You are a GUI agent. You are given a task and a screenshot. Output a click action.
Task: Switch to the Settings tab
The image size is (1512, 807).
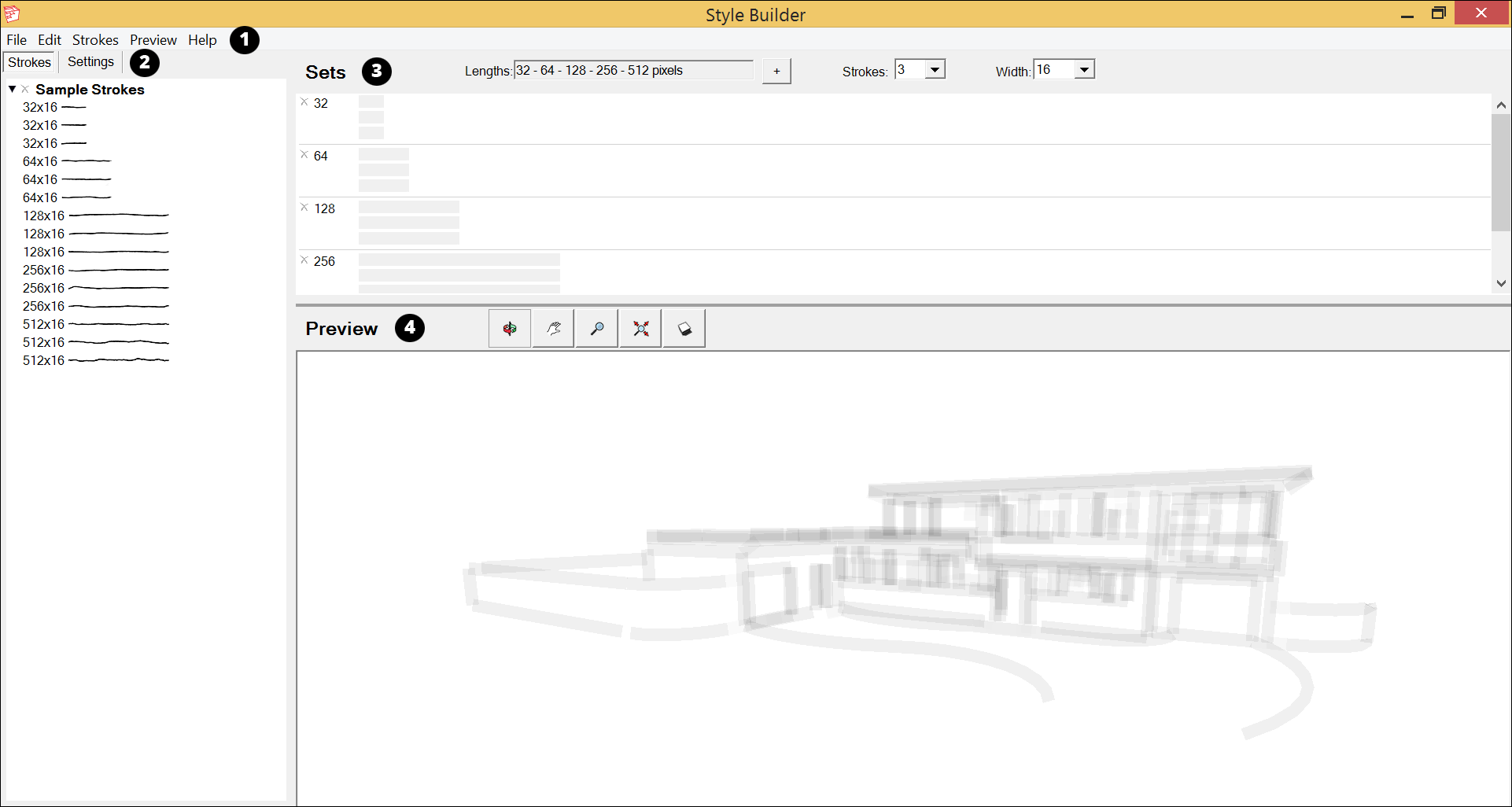[90, 61]
